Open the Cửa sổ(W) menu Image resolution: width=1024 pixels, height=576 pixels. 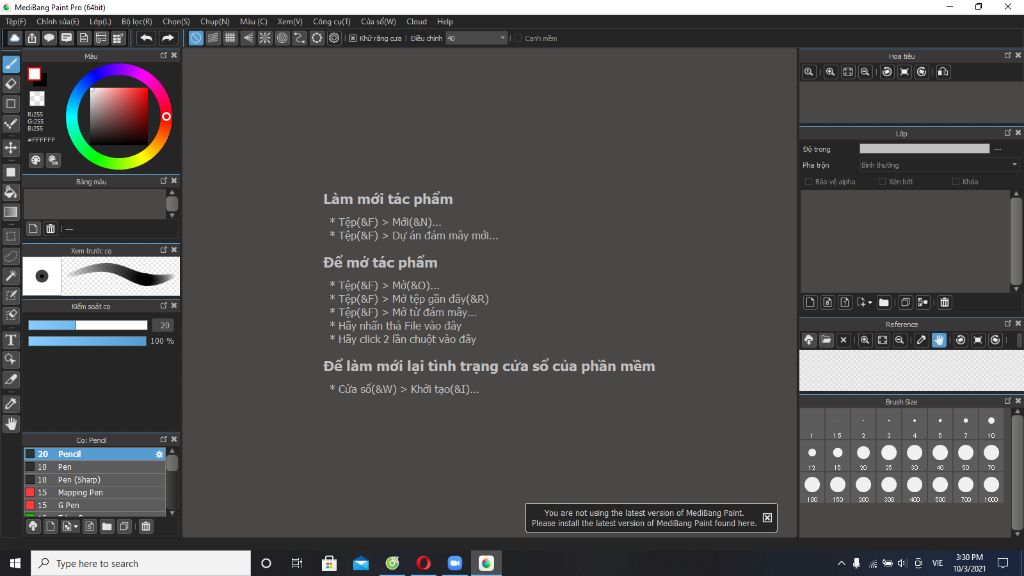tap(378, 22)
